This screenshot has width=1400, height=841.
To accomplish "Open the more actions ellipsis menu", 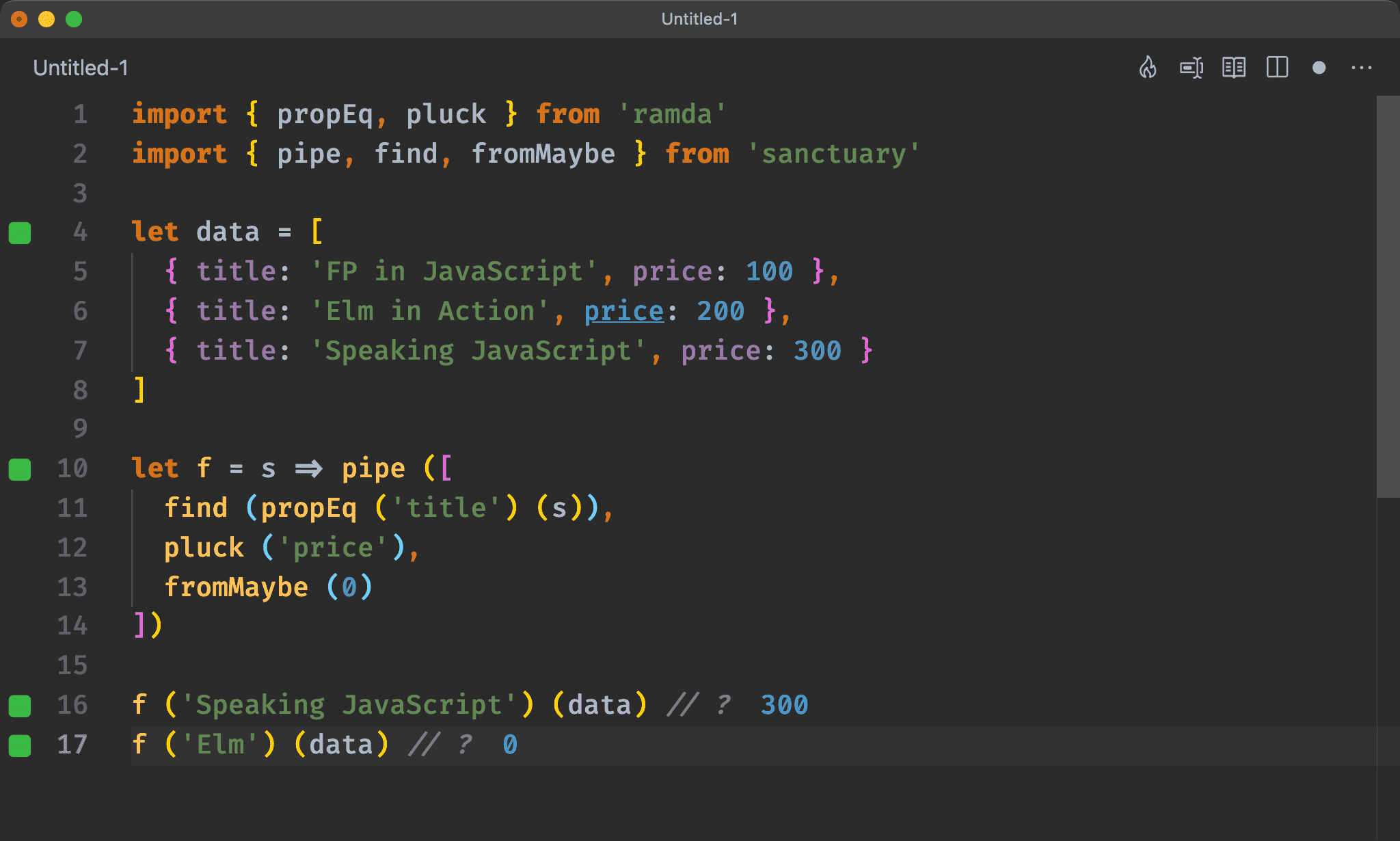I will pyautogui.click(x=1362, y=68).
